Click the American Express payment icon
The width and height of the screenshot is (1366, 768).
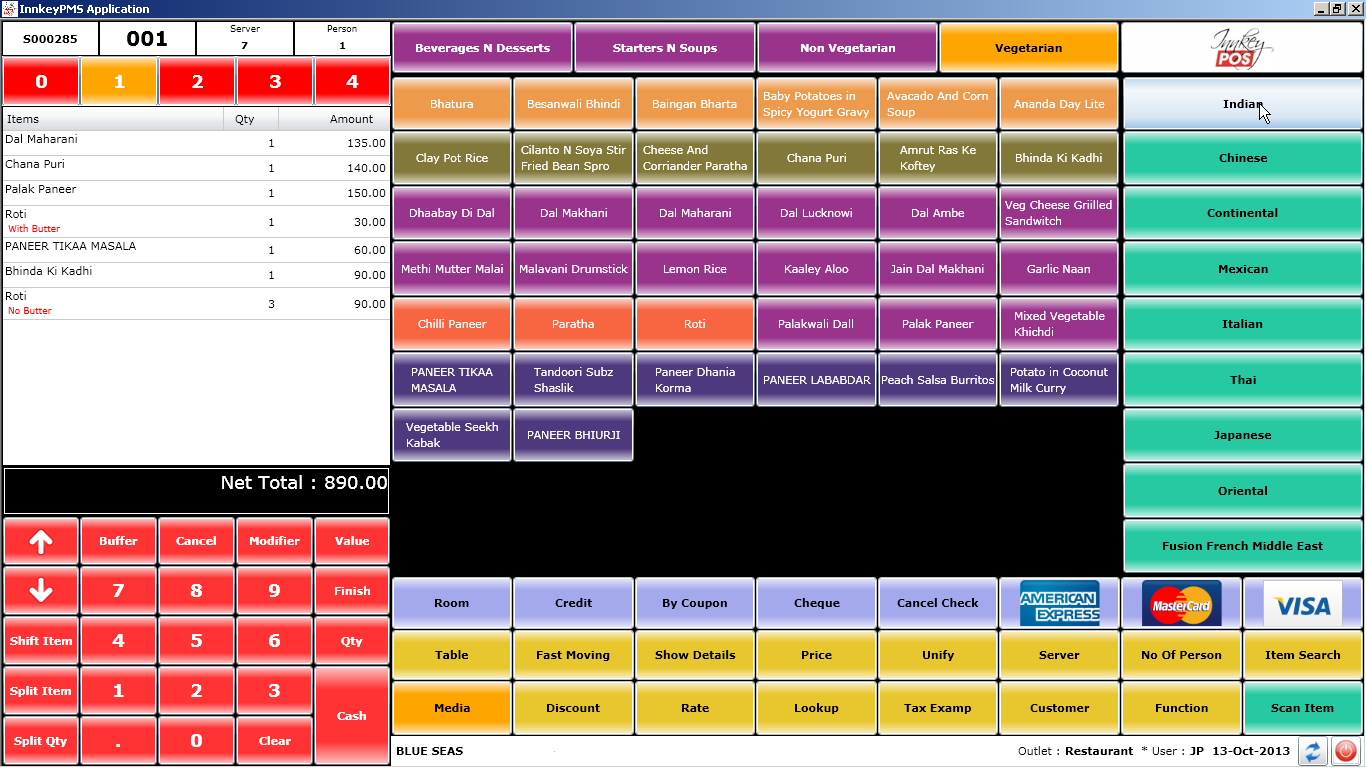pyautogui.click(x=1059, y=603)
